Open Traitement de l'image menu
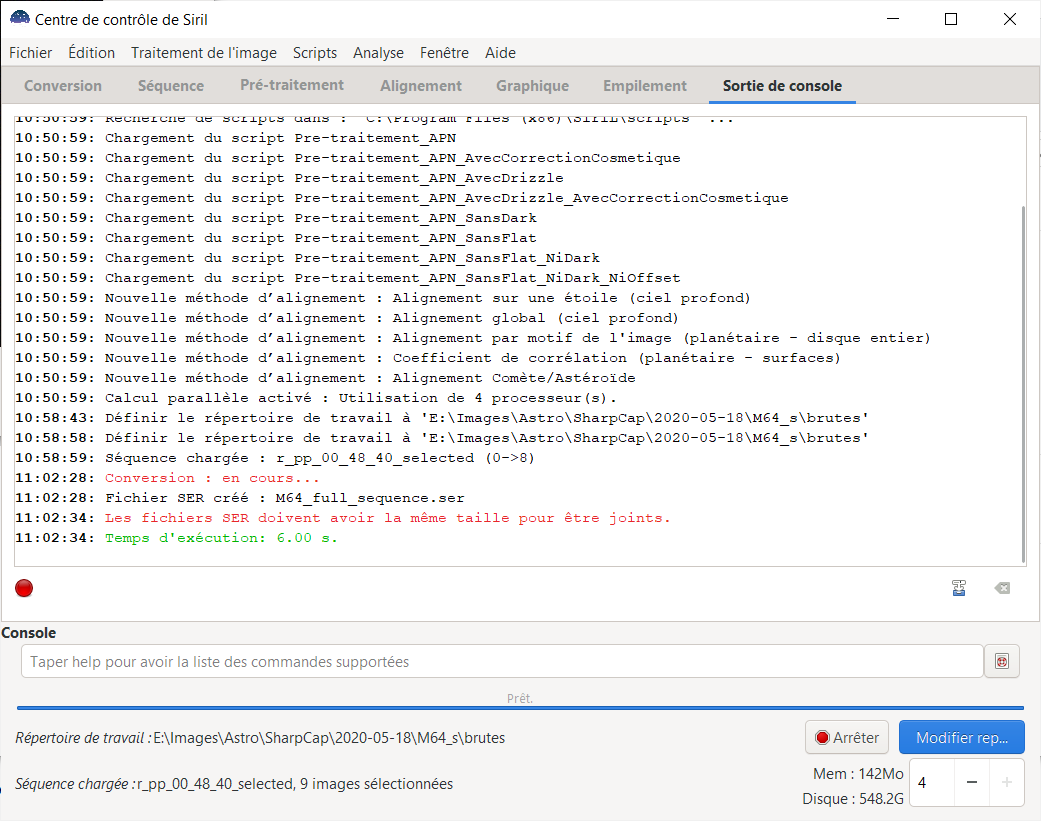 [204, 53]
